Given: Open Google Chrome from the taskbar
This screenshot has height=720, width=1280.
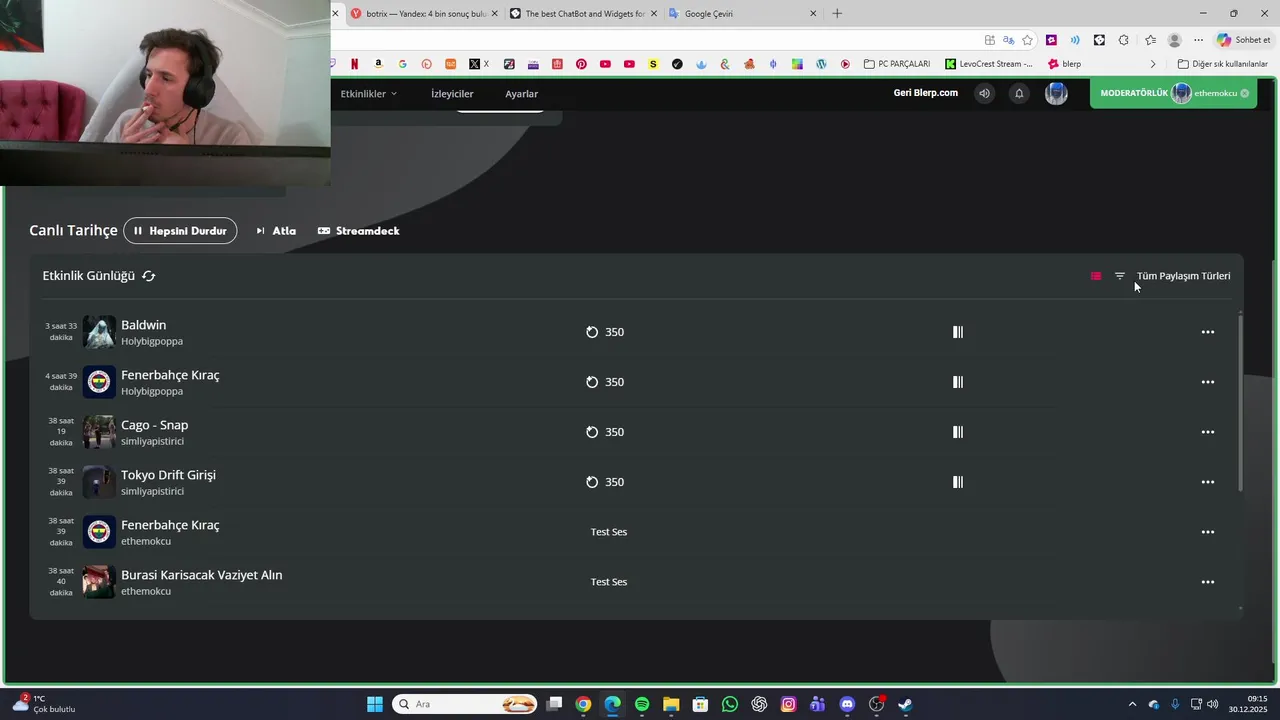Looking at the screenshot, I should [583, 704].
